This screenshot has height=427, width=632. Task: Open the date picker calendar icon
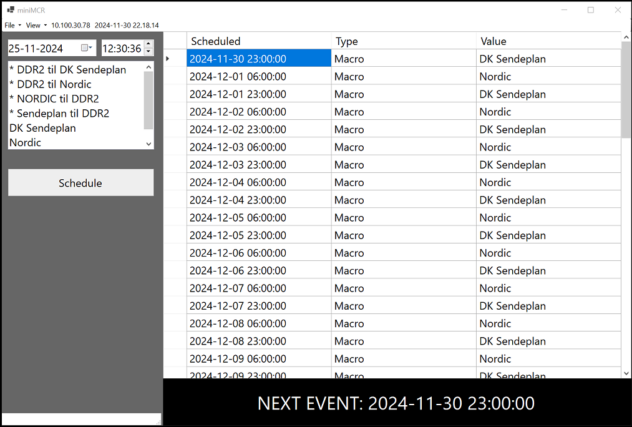(87, 48)
